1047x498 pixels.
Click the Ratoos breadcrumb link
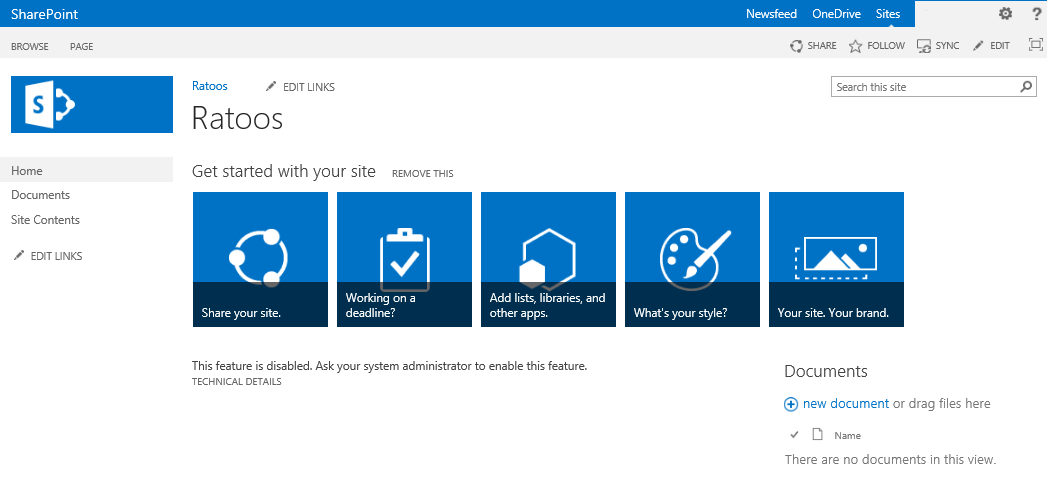(x=210, y=86)
